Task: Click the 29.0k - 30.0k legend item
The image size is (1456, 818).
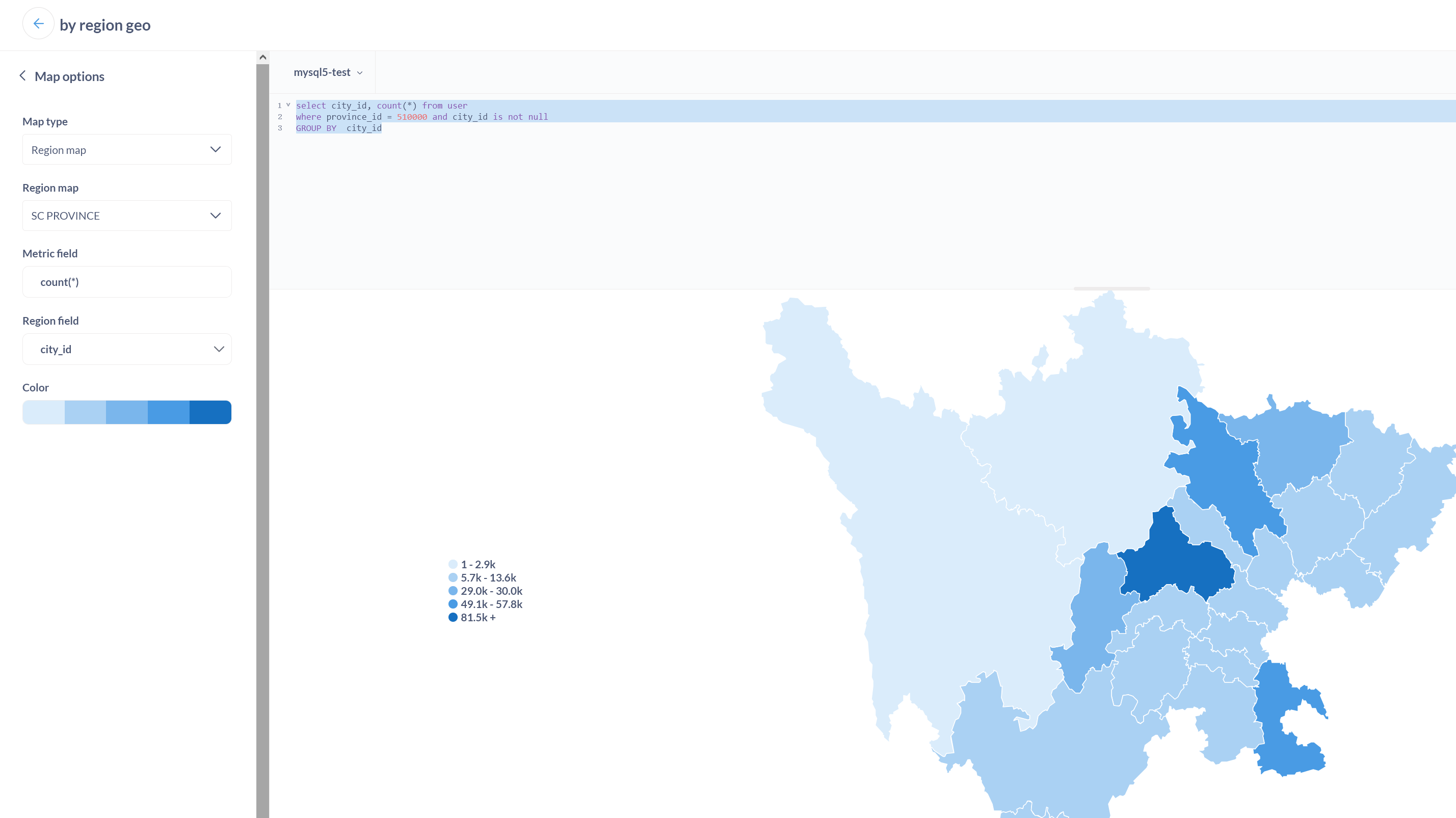Action: click(491, 591)
